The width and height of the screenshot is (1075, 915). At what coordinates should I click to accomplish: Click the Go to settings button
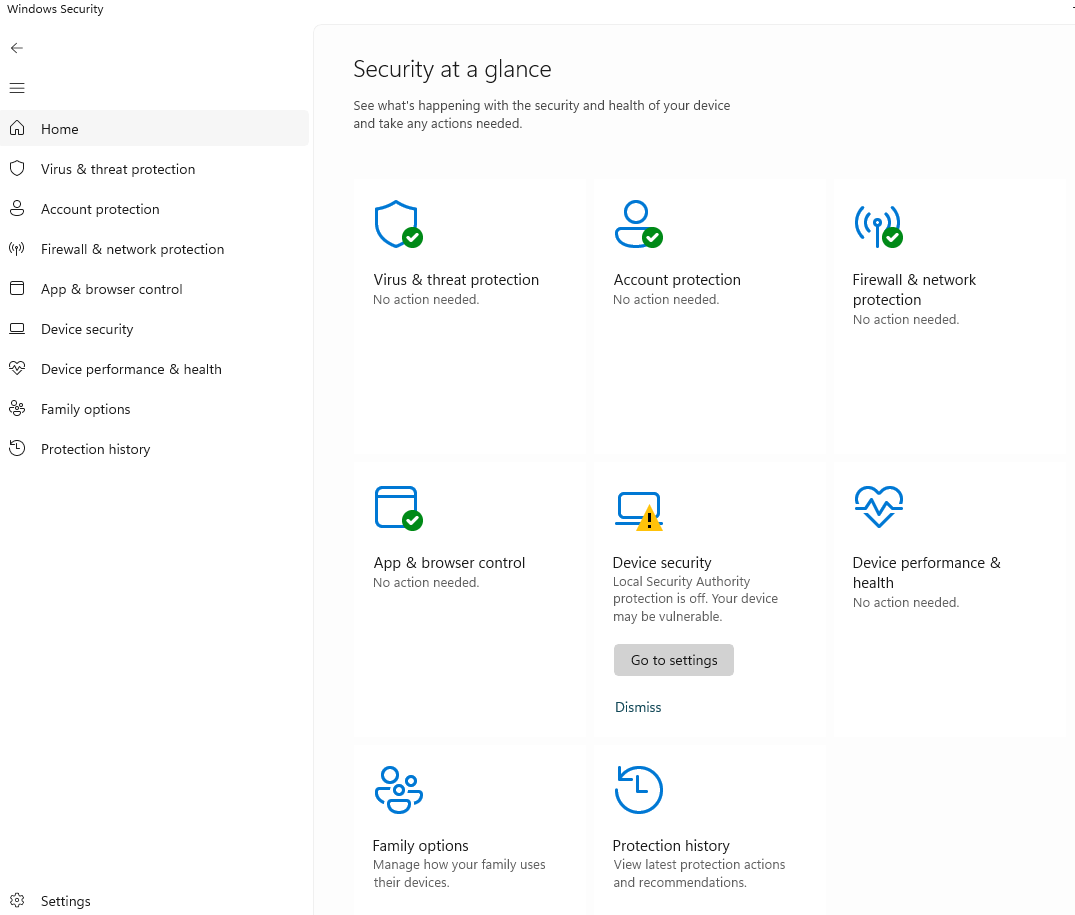[x=673, y=659]
